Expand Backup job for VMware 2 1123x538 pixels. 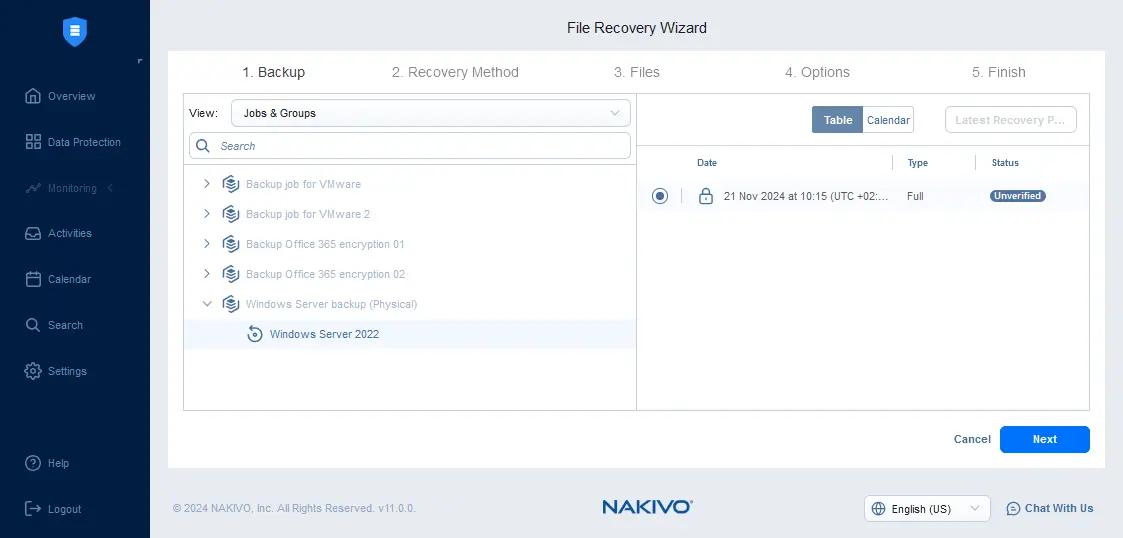[x=206, y=214]
